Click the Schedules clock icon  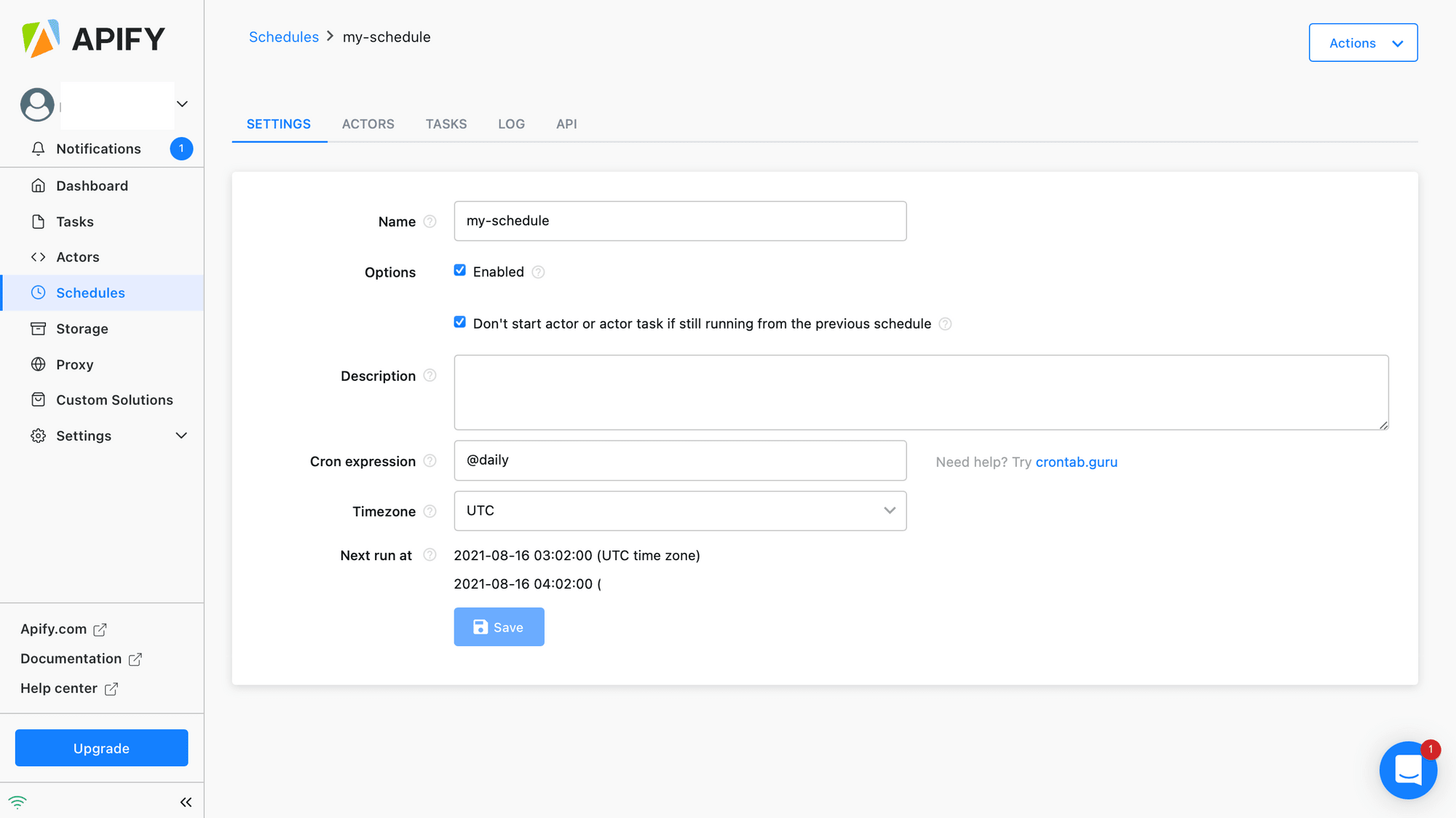pyautogui.click(x=39, y=293)
